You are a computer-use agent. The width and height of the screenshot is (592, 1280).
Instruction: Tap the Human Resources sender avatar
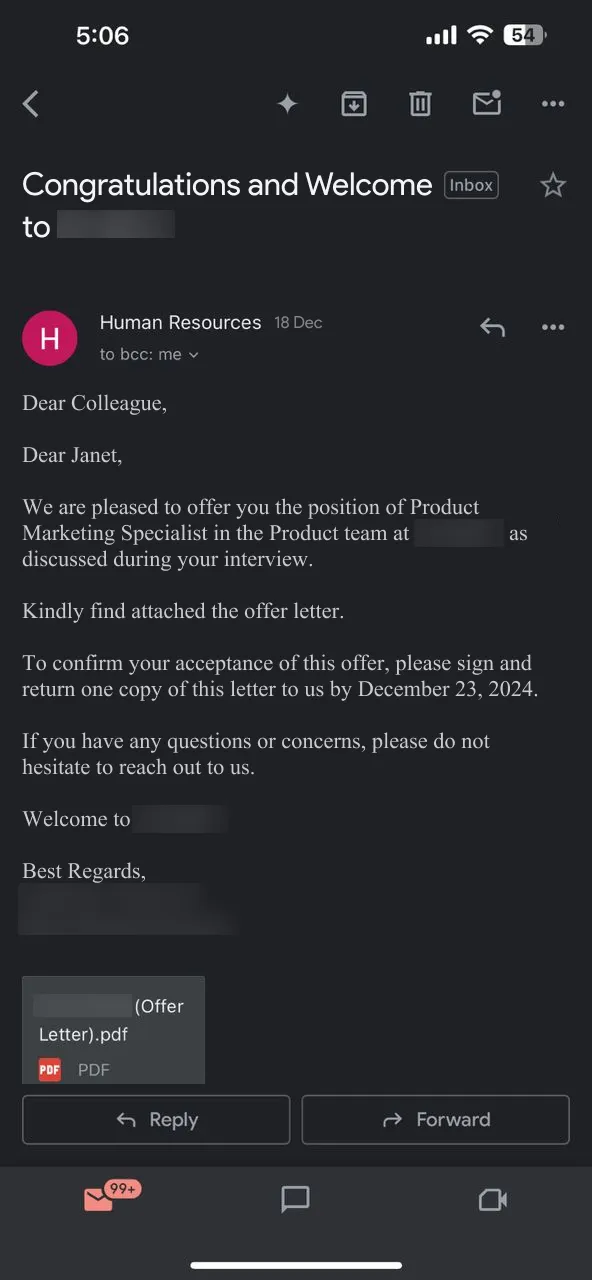click(50, 338)
